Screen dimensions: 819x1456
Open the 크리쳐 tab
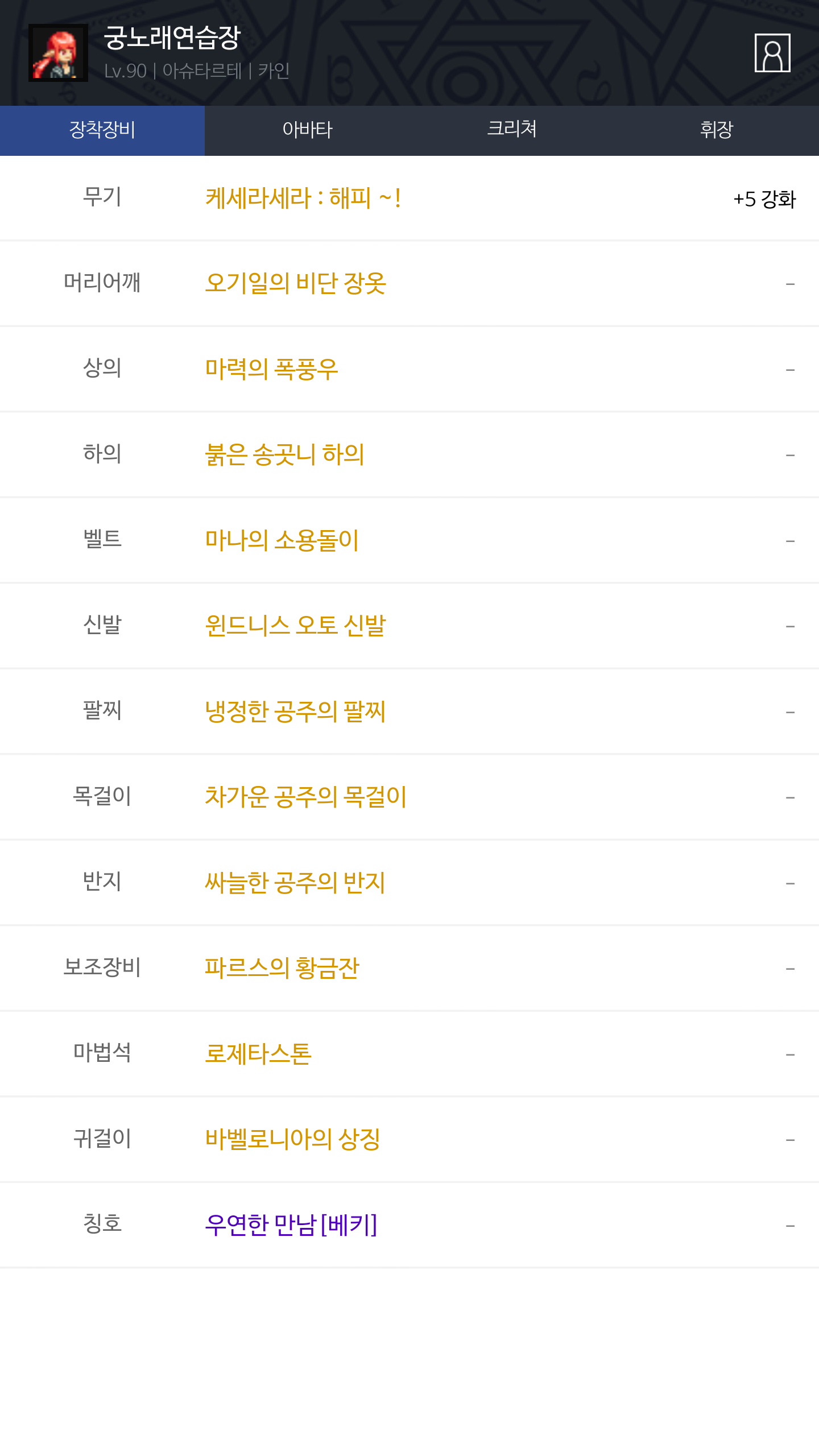point(512,130)
